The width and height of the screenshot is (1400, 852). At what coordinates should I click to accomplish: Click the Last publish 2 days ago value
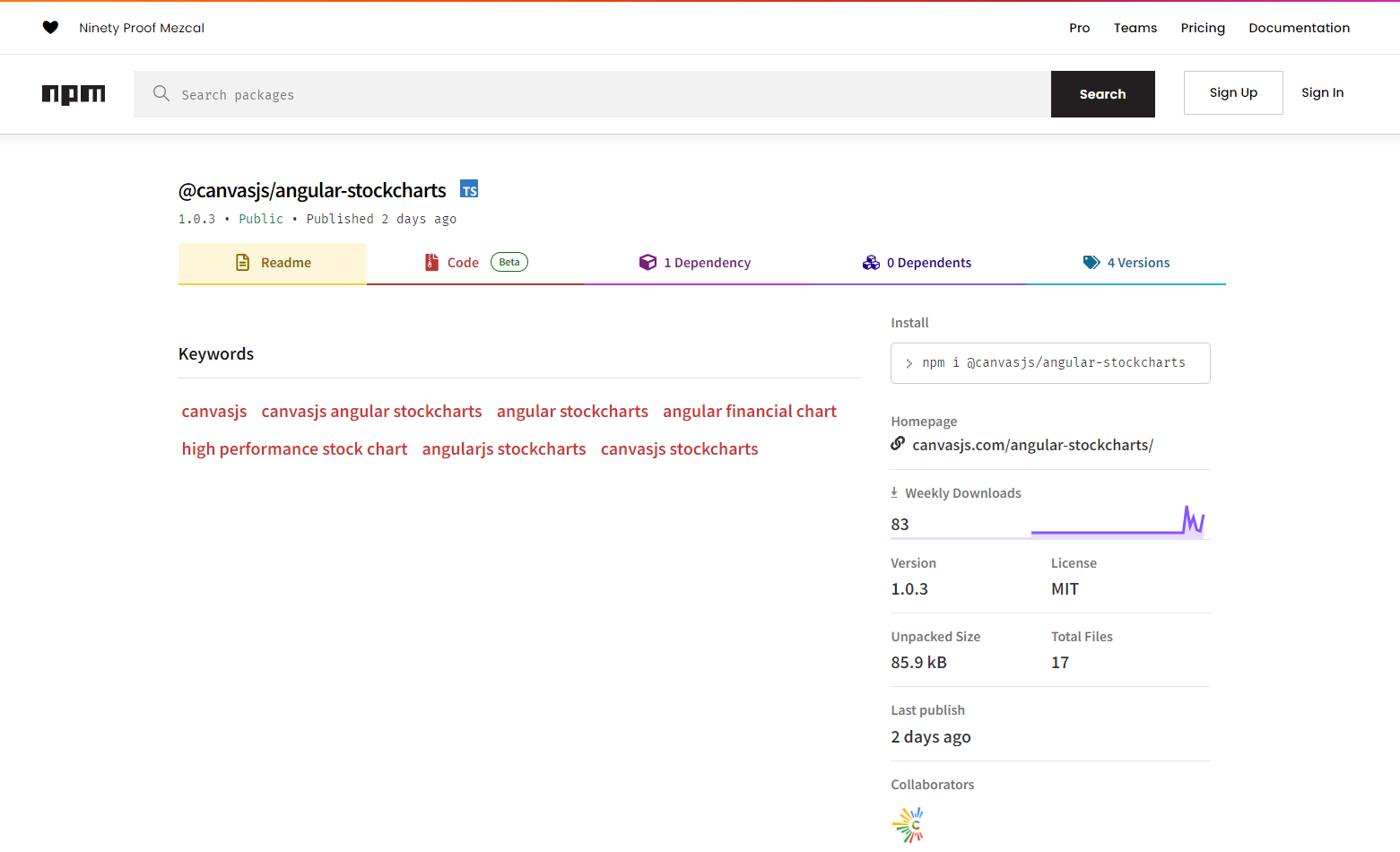click(x=931, y=737)
